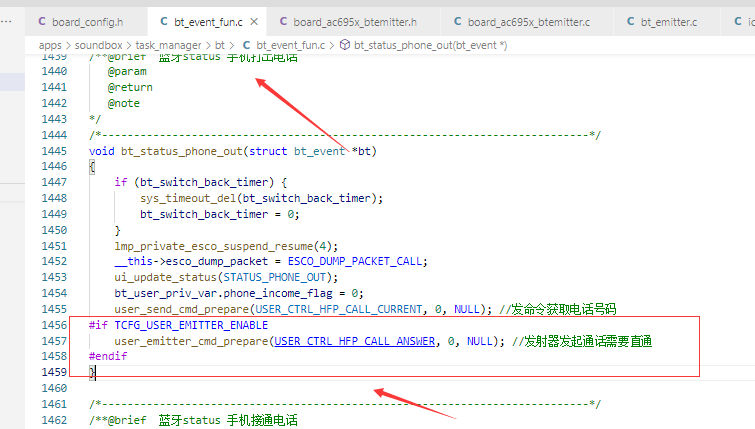Screen dimensions: 755x429
Task: Click on 'bt_status_phone_out' function name
Action: click(x=182, y=151)
